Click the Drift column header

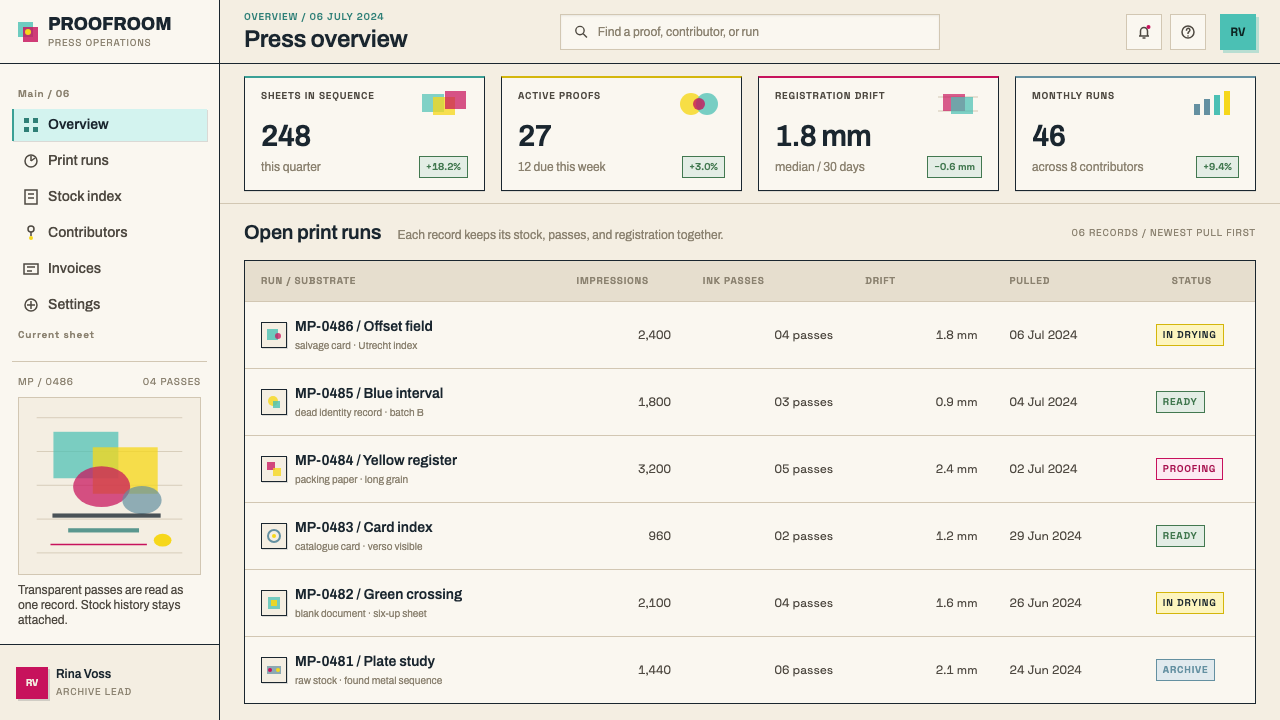[880, 281]
